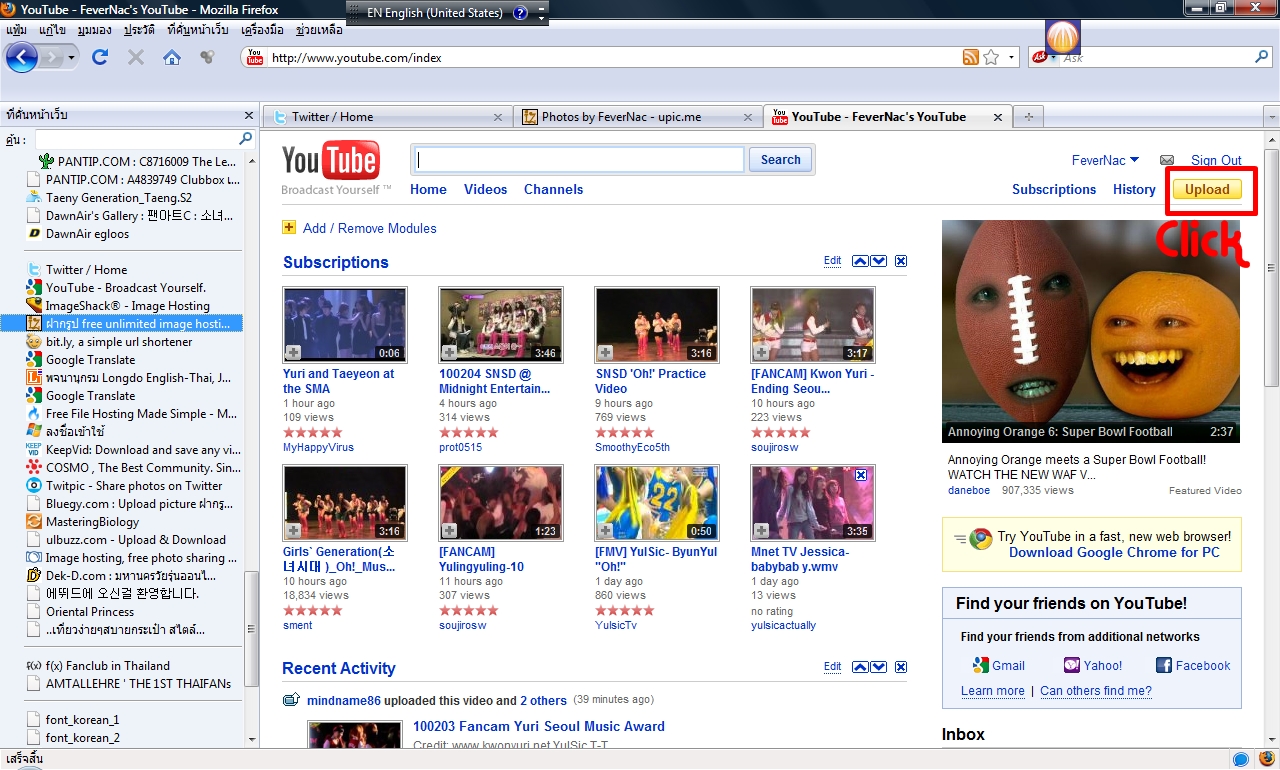
Task: Open the back/forward history dropdown
Action: coord(72,58)
